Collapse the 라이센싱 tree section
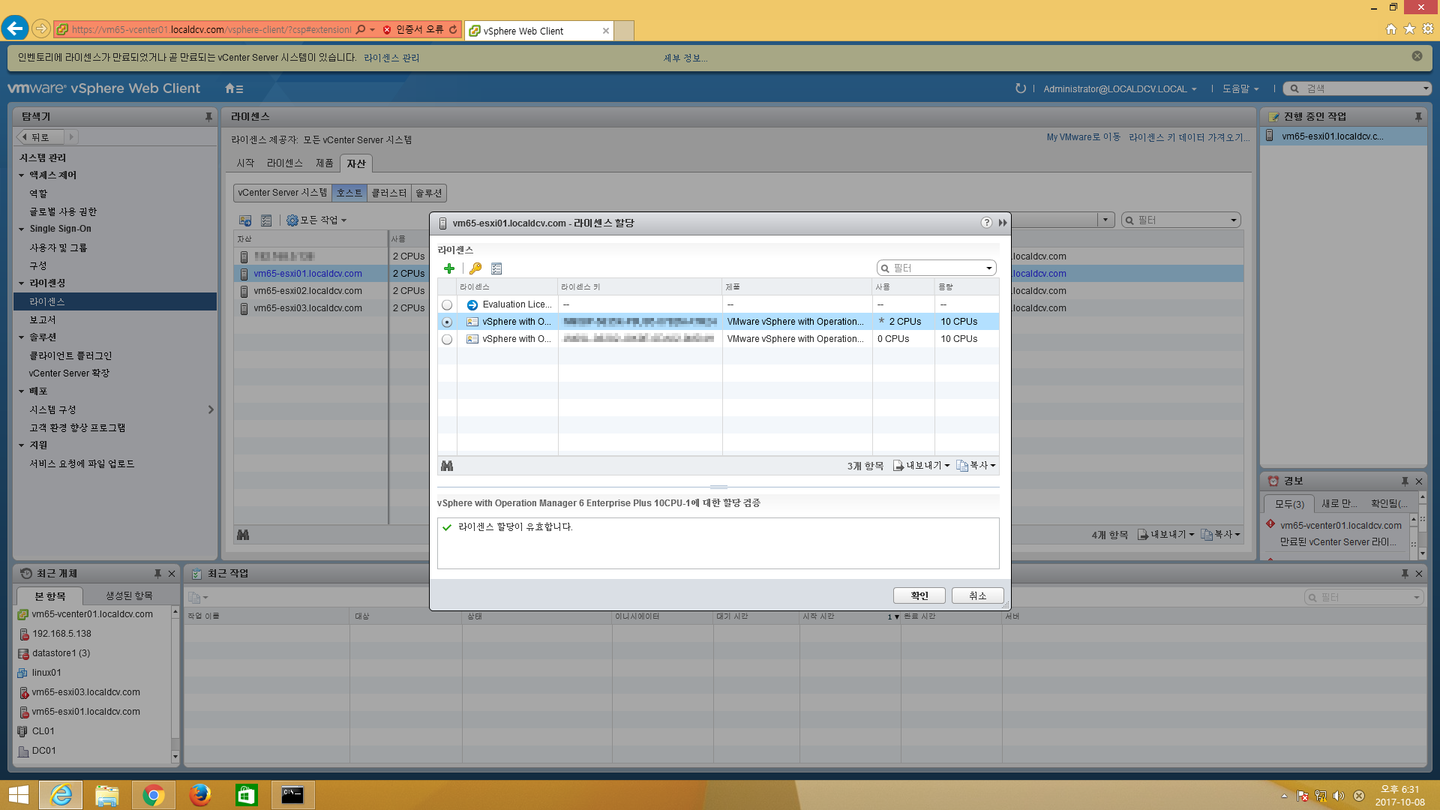The width and height of the screenshot is (1440, 810). (x=22, y=284)
